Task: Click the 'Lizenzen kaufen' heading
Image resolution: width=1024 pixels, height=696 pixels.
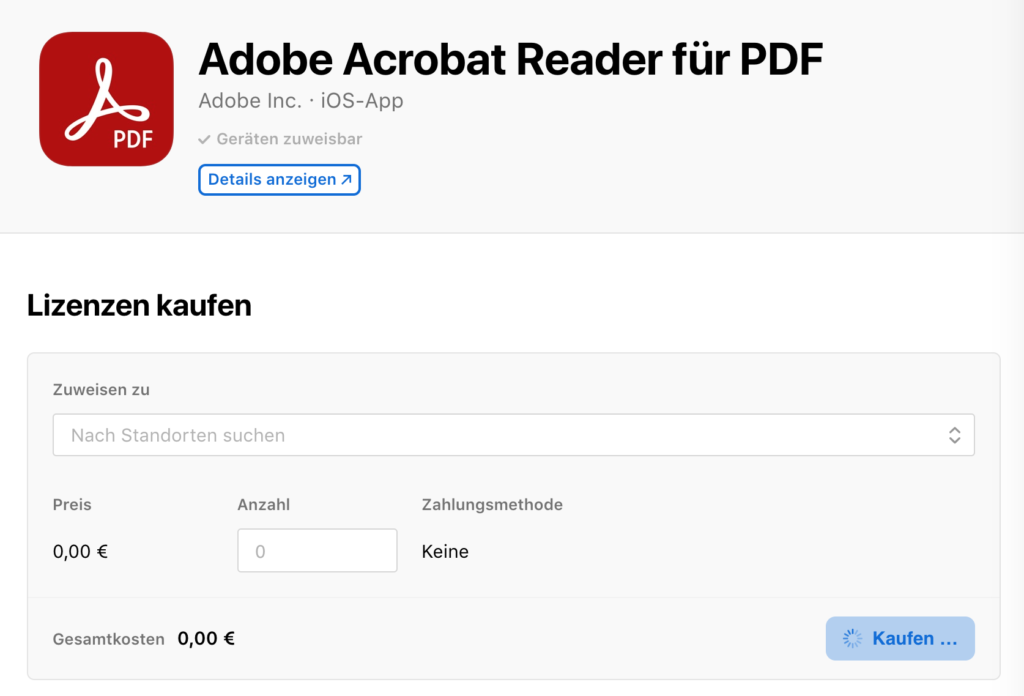Action: (139, 306)
